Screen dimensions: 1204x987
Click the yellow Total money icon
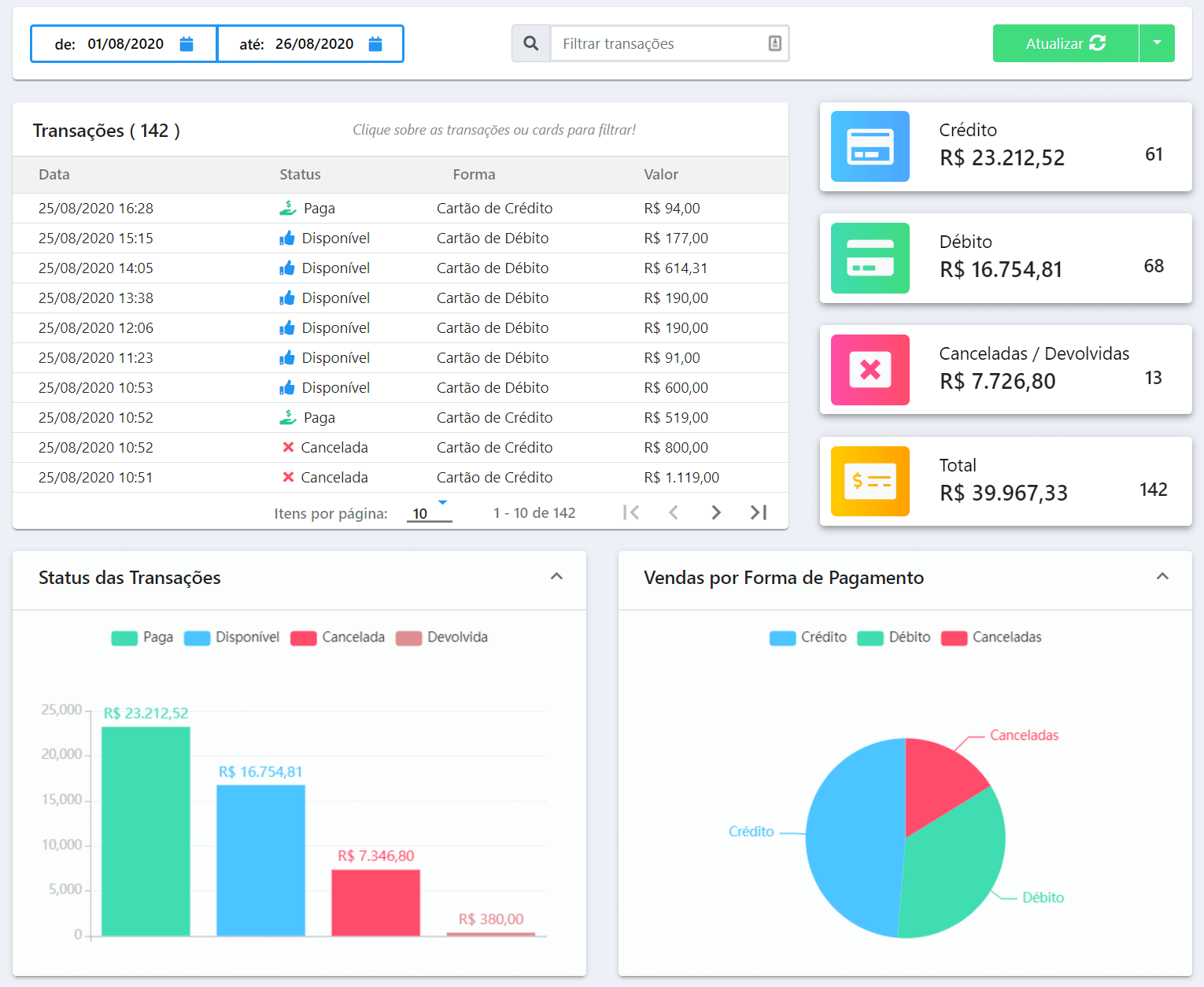[870, 482]
